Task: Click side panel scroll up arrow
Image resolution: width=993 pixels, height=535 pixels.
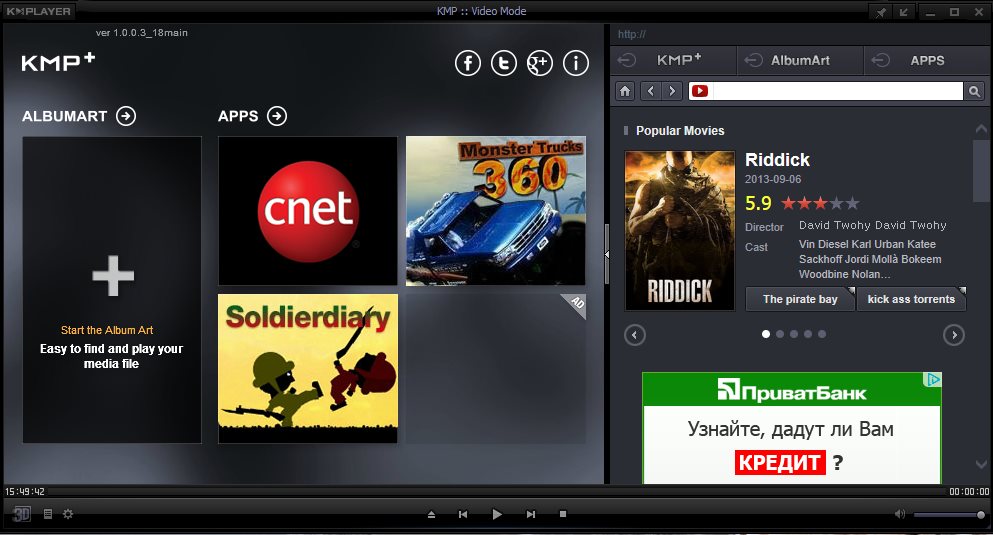Action: coord(981,129)
